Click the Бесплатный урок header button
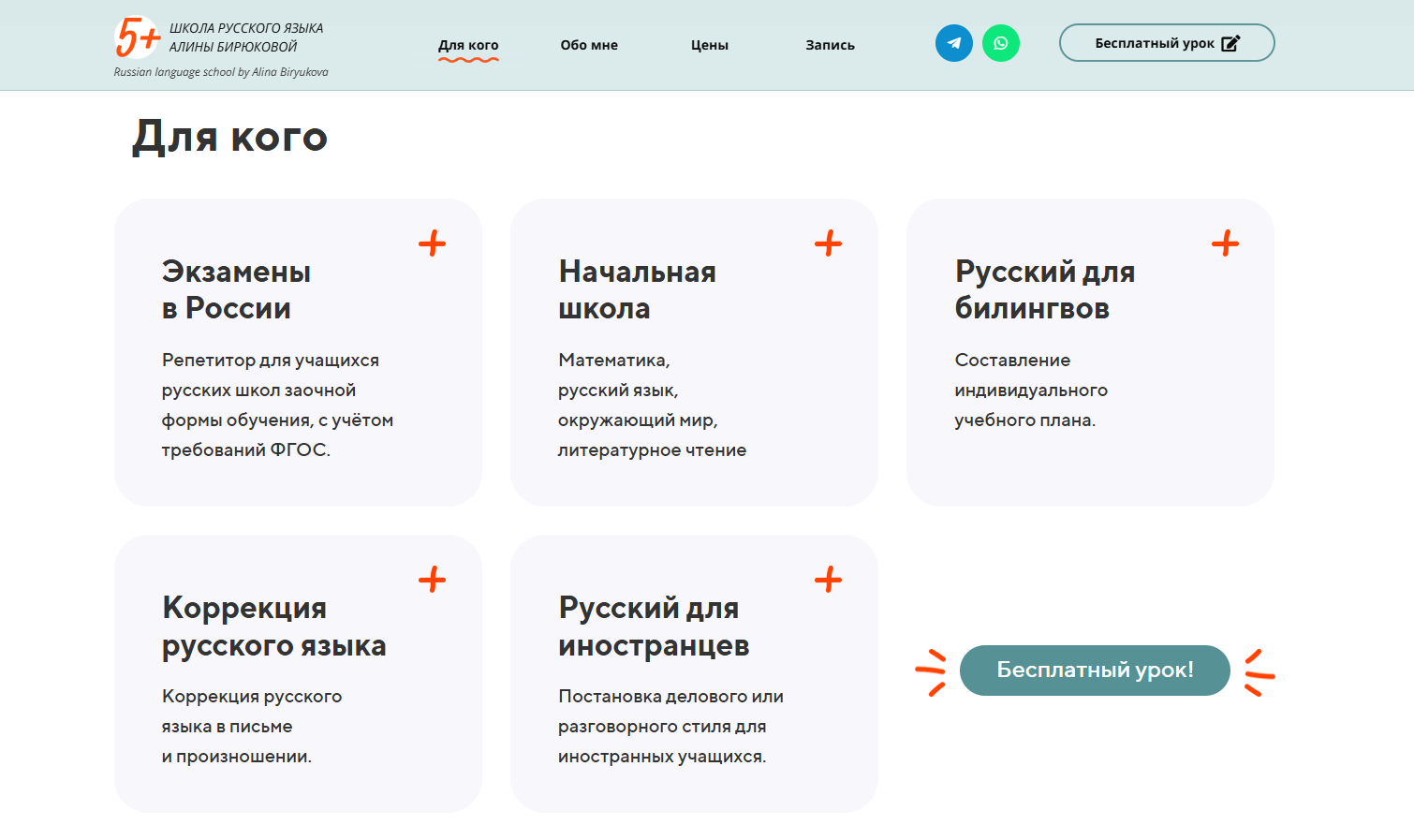The height and width of the screenshot is (840, 1414). tap(1166, 41)
